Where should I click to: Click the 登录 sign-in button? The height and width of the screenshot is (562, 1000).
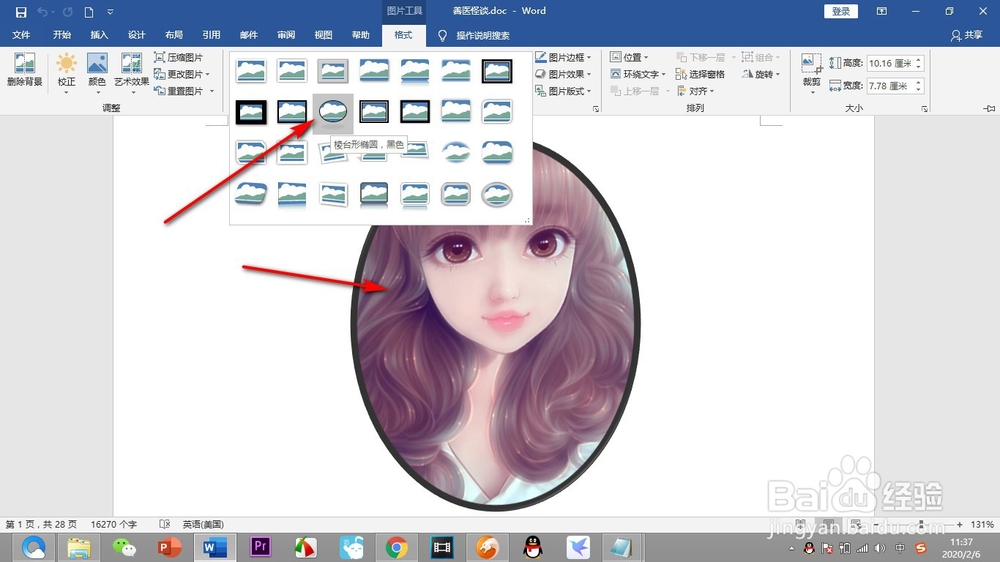[x=841, y=11]
